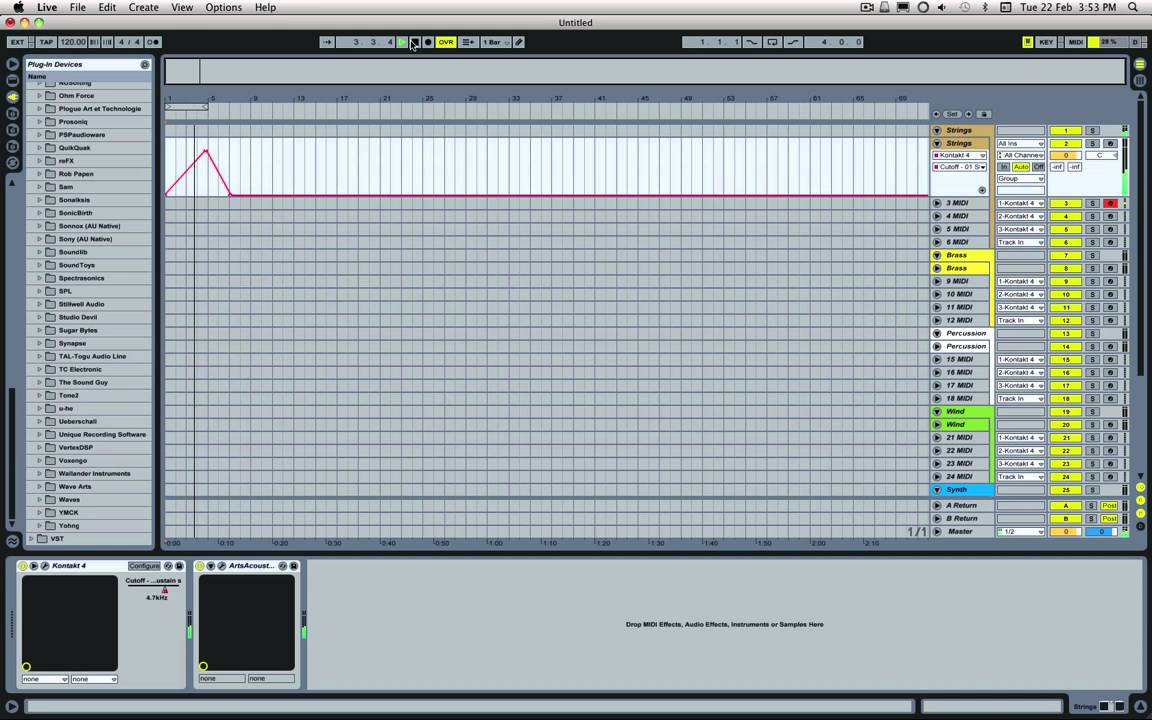Open the Help menu
This screenshot has width=1152, height=720.
point(265,7)
